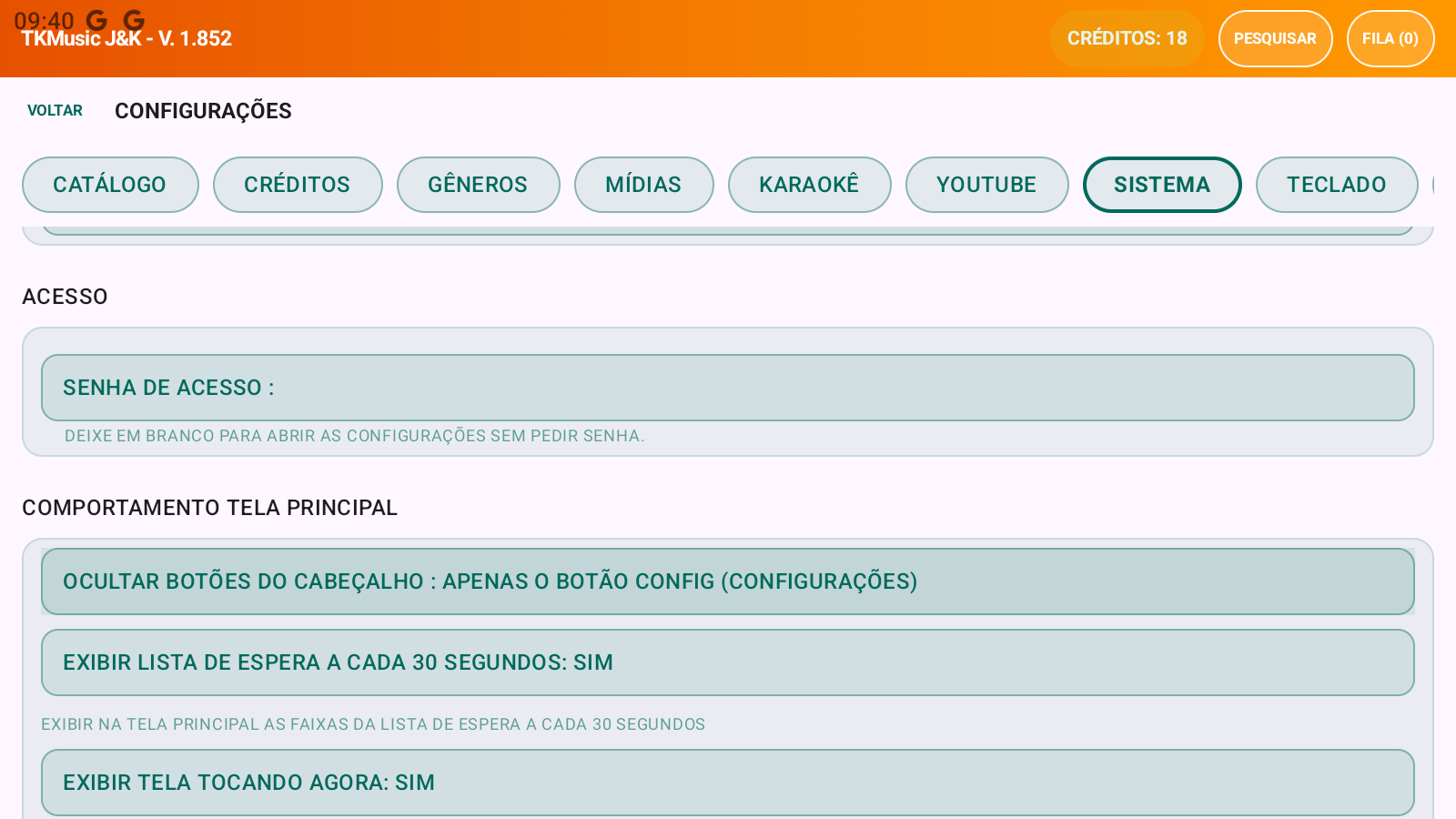This screenshot has height=819, width=1456.
Task: Open the Teclado tab
Action: tap(1337, 185)
